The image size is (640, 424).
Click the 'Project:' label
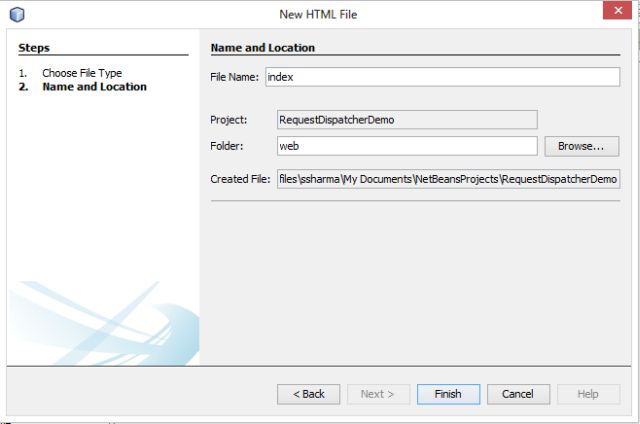click(229, 120)
